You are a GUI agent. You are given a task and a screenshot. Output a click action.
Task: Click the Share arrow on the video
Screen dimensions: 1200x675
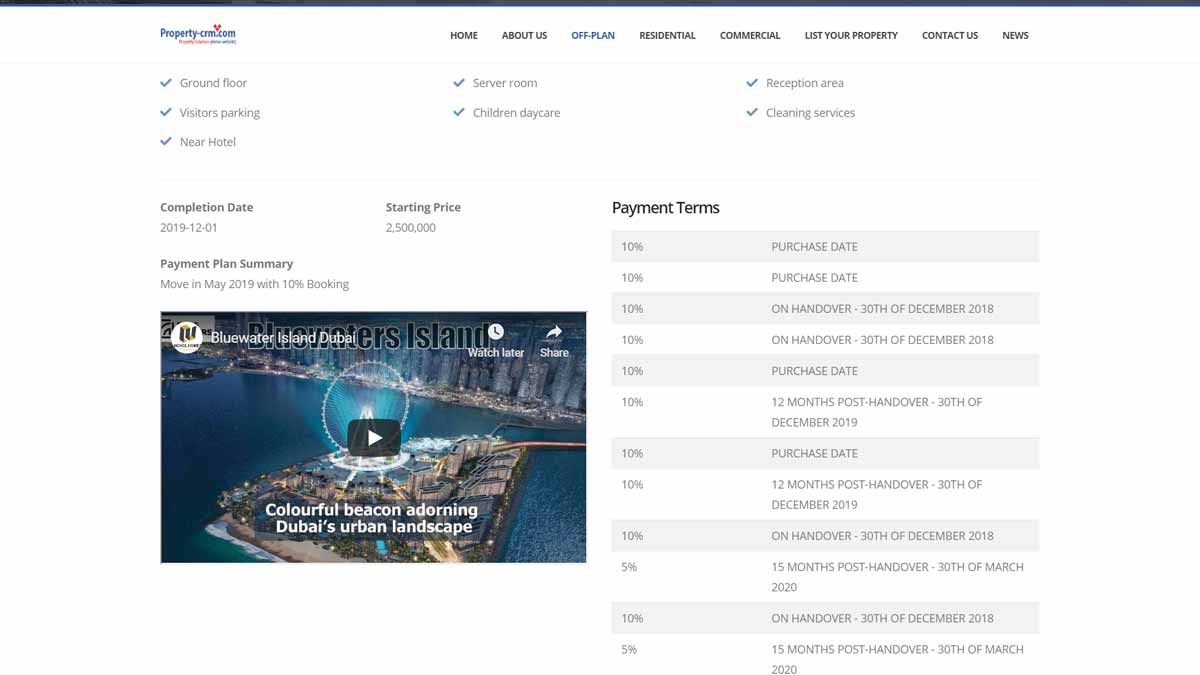(x=554, y=332)
